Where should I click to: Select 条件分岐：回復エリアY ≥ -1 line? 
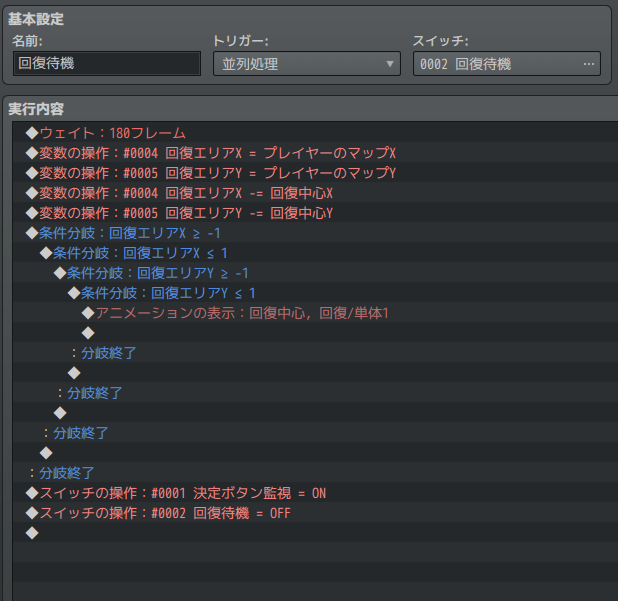point(315,273)
